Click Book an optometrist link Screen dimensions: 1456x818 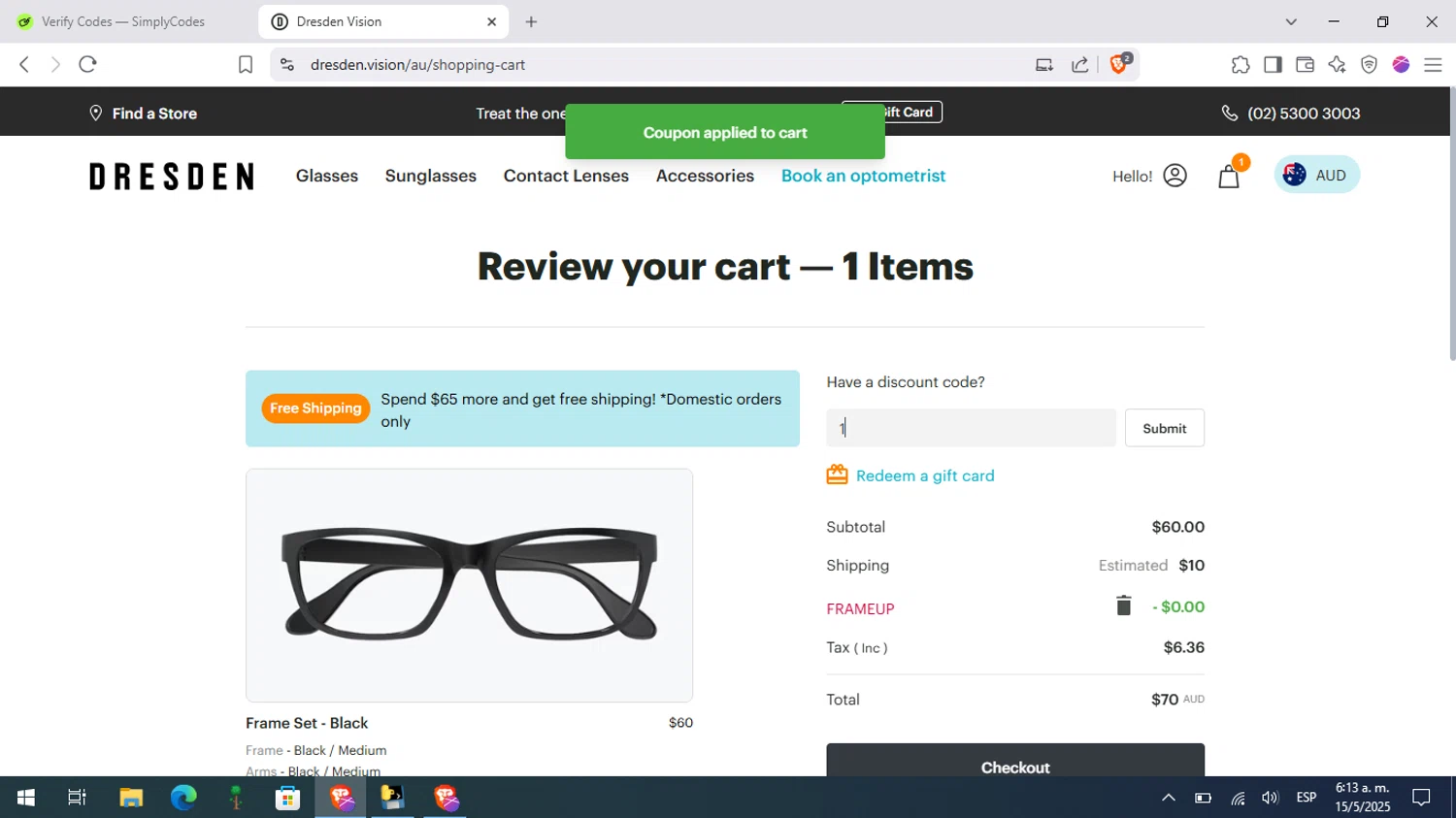[x=863, y=176]
